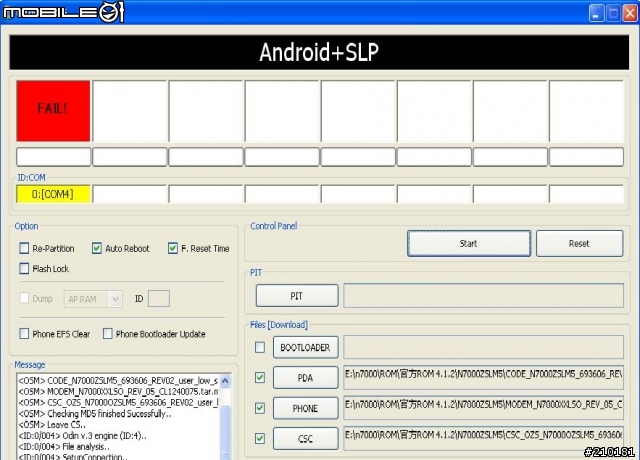Viewport: 640px width, 460px height.
Task: Click the Reset button
Action: [x=580, y=244]
